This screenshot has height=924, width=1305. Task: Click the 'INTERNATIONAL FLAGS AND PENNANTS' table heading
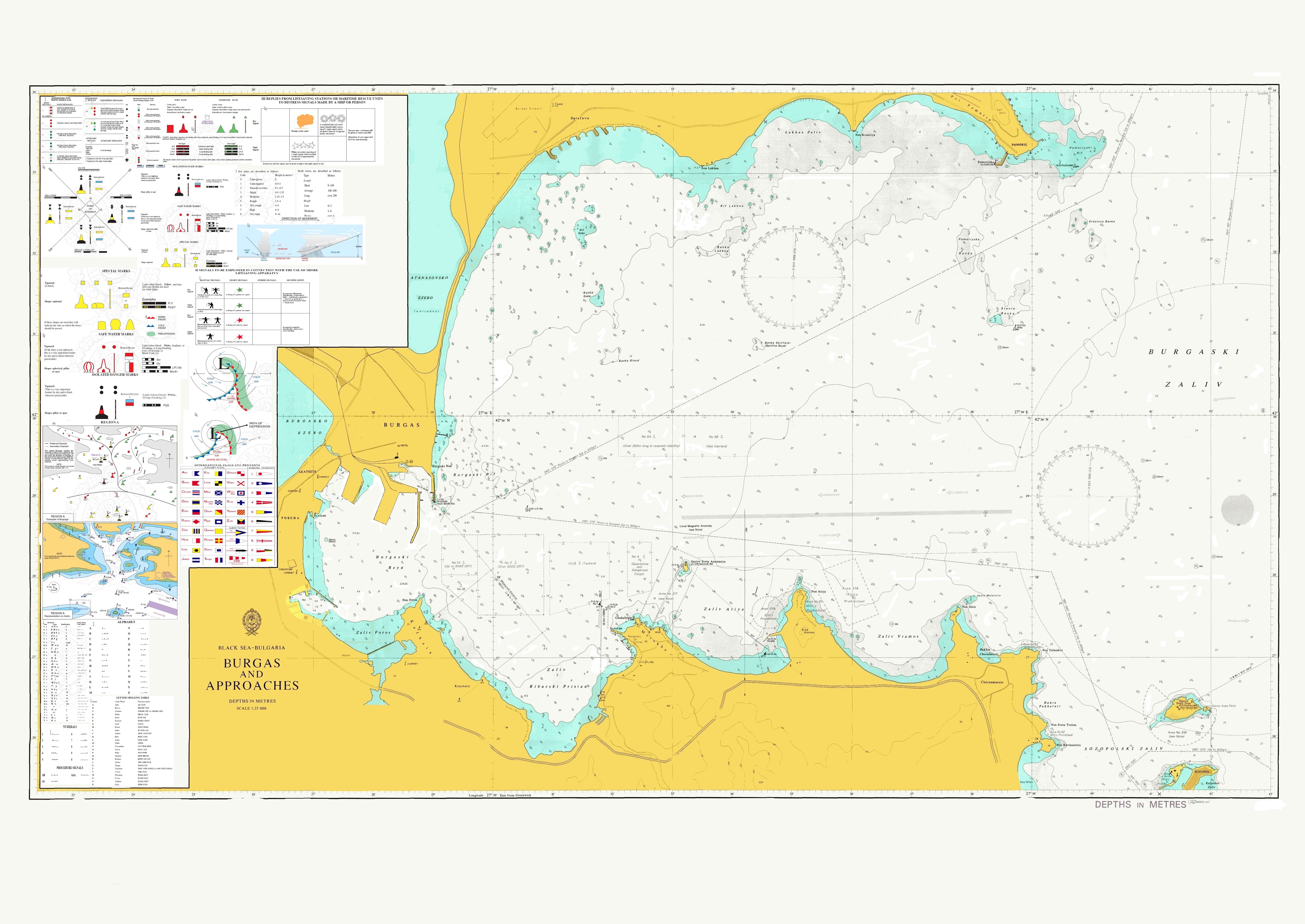click(x=228, y=465)
